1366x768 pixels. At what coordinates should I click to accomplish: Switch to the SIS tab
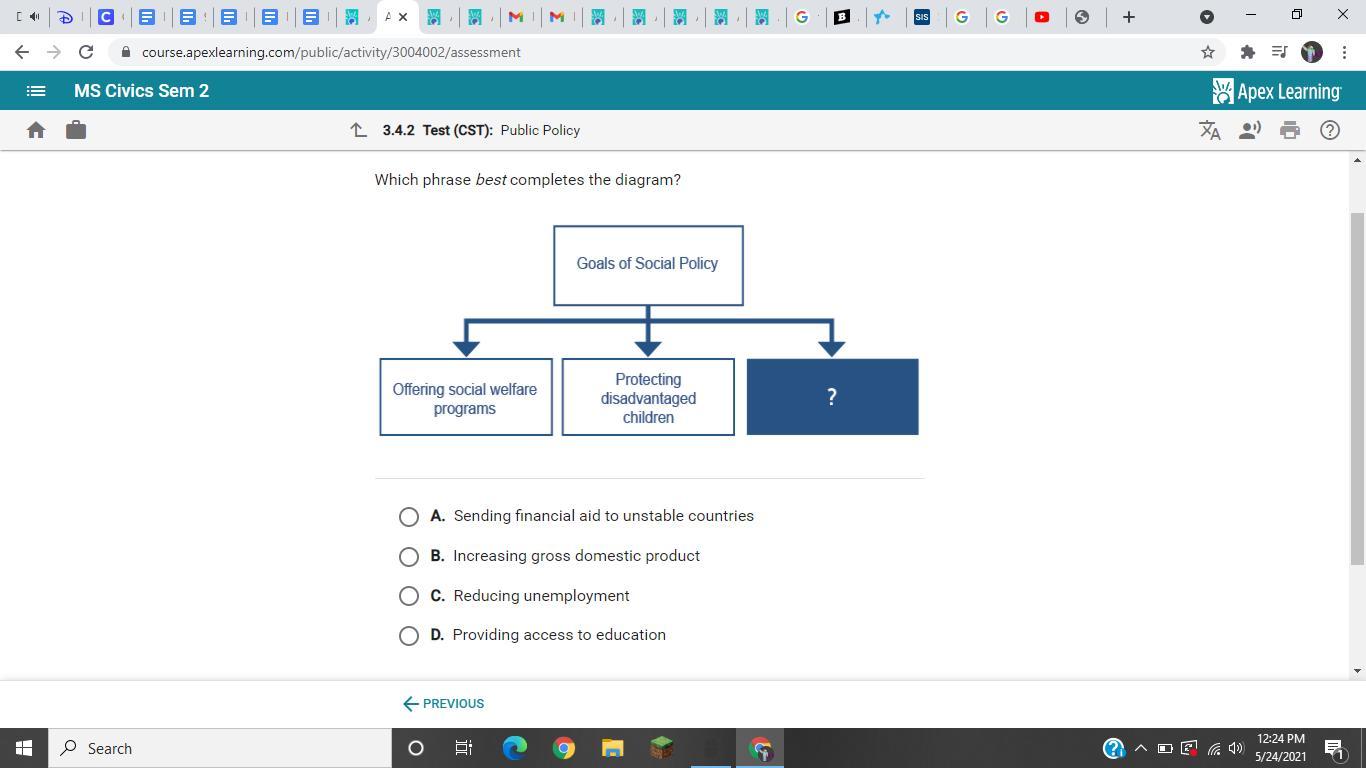(x=922, y=17)
